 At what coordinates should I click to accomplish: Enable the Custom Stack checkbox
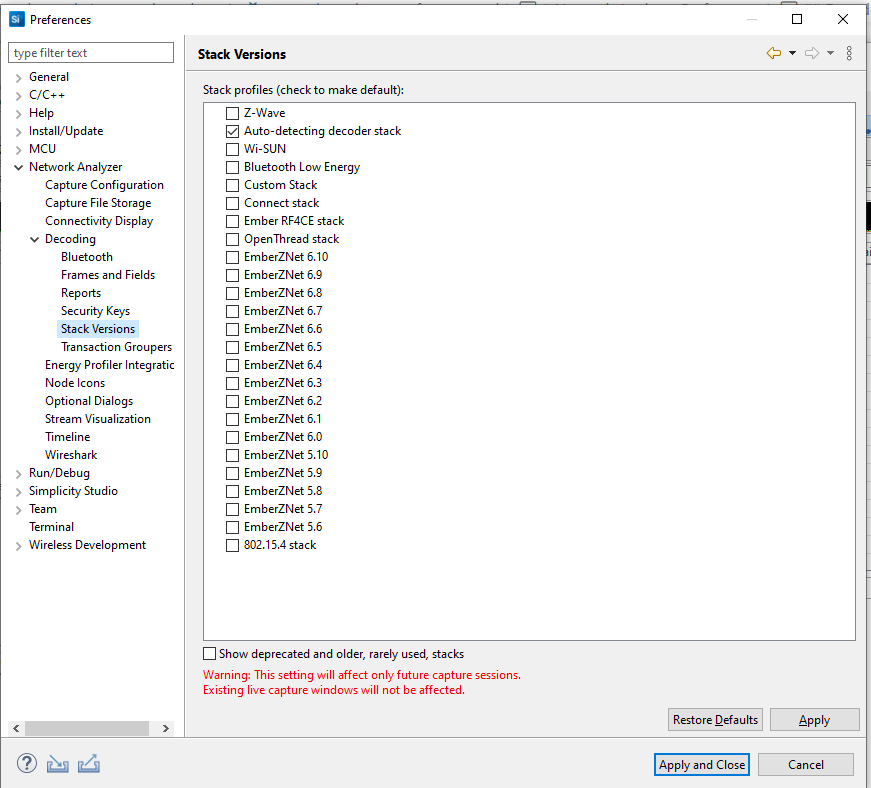click(232, 185)
